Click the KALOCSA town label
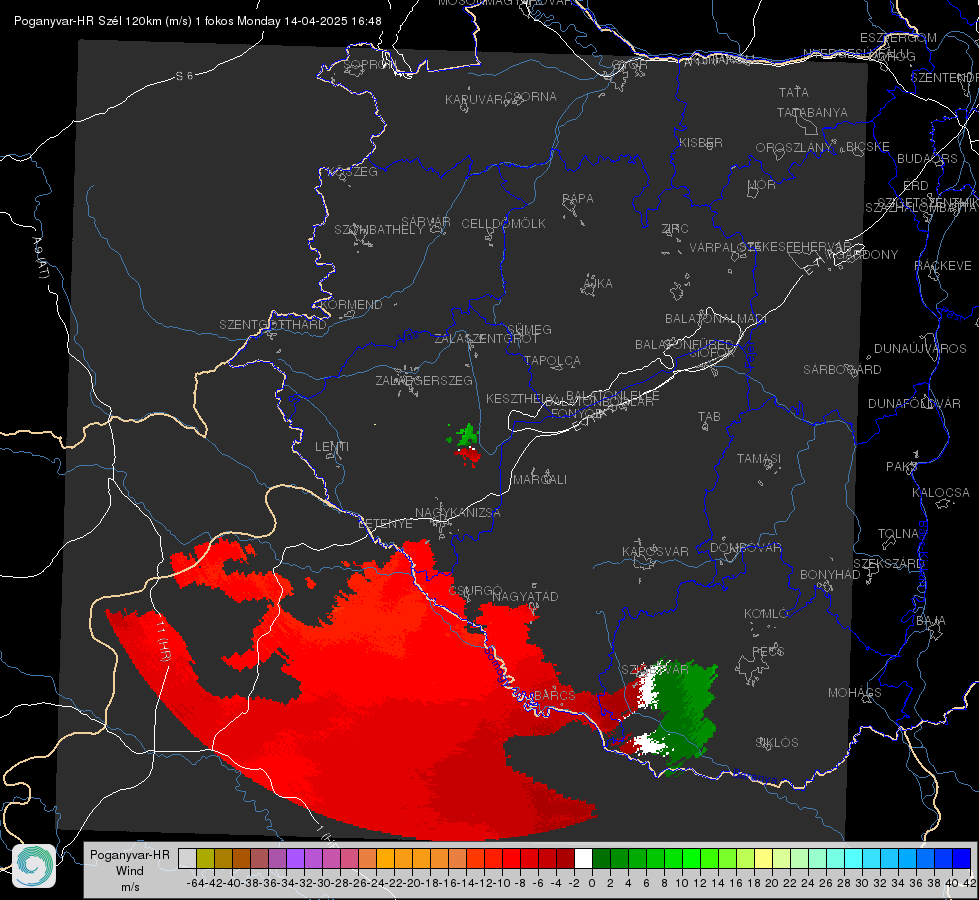This screenshot has width=979, height=900. coord(940,493)
